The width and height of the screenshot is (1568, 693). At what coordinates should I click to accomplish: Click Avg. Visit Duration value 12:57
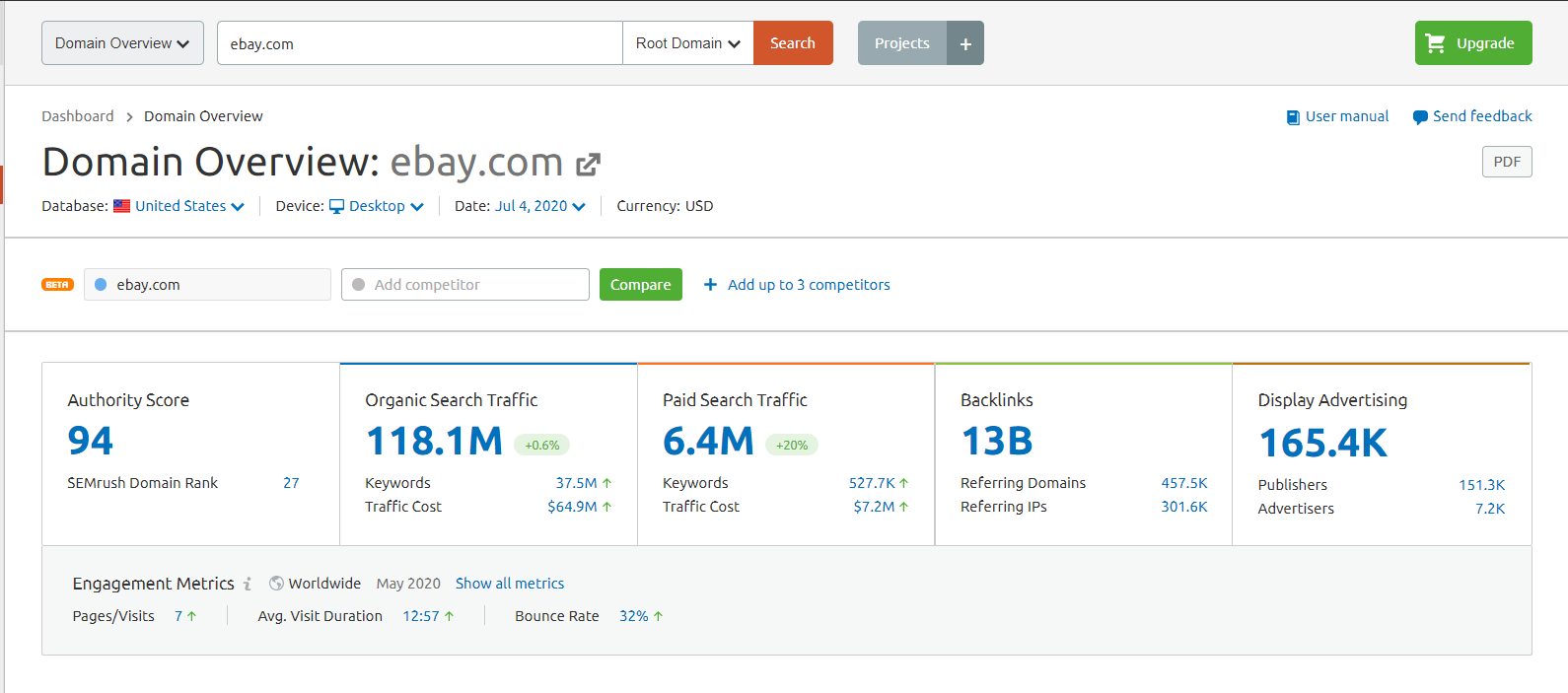421,616
